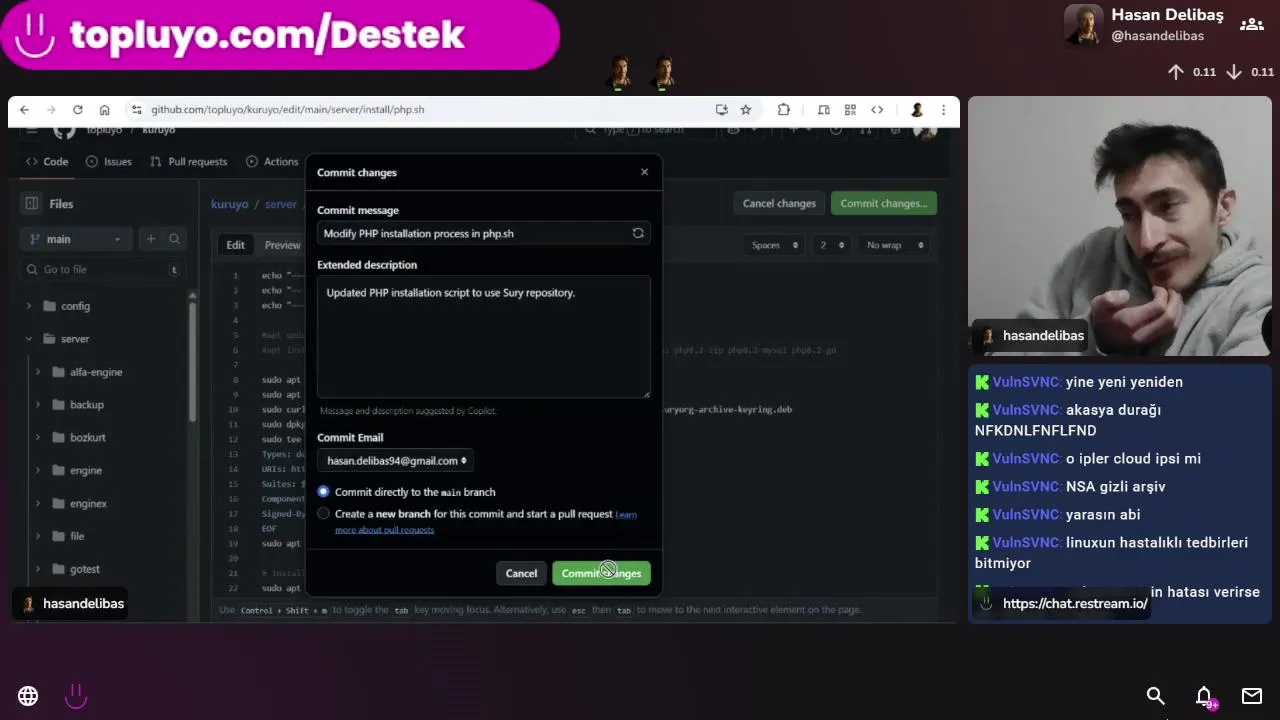Close the Commit changes dialog
This screenshot has height=720, width=1280.
click(644, 172)
